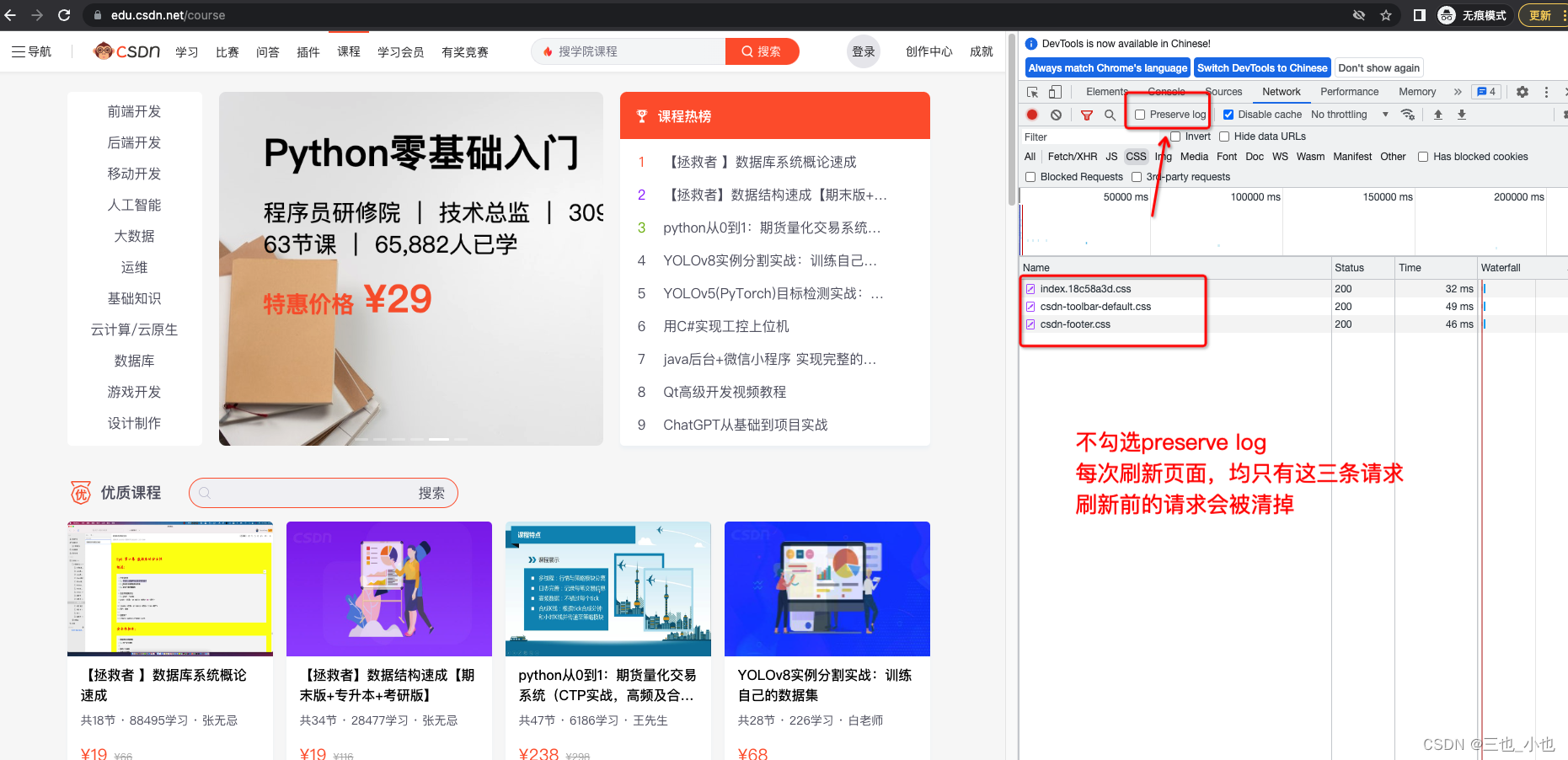
Task: Show All request types
Action: [x=1030, y=157]
